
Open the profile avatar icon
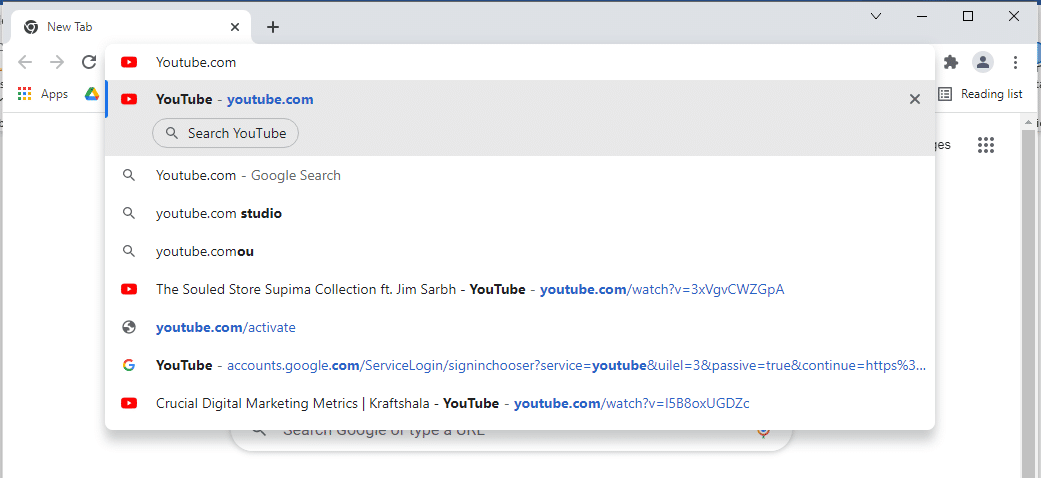tap(983, 62)
